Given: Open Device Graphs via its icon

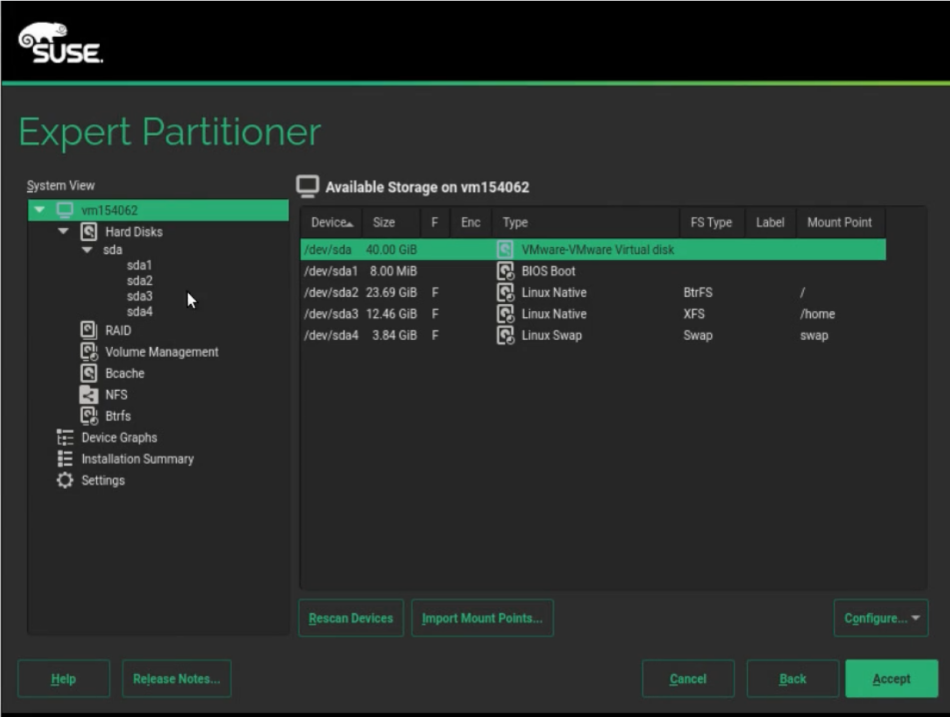Looking at the screenshot, I should (x=65, y=437).
